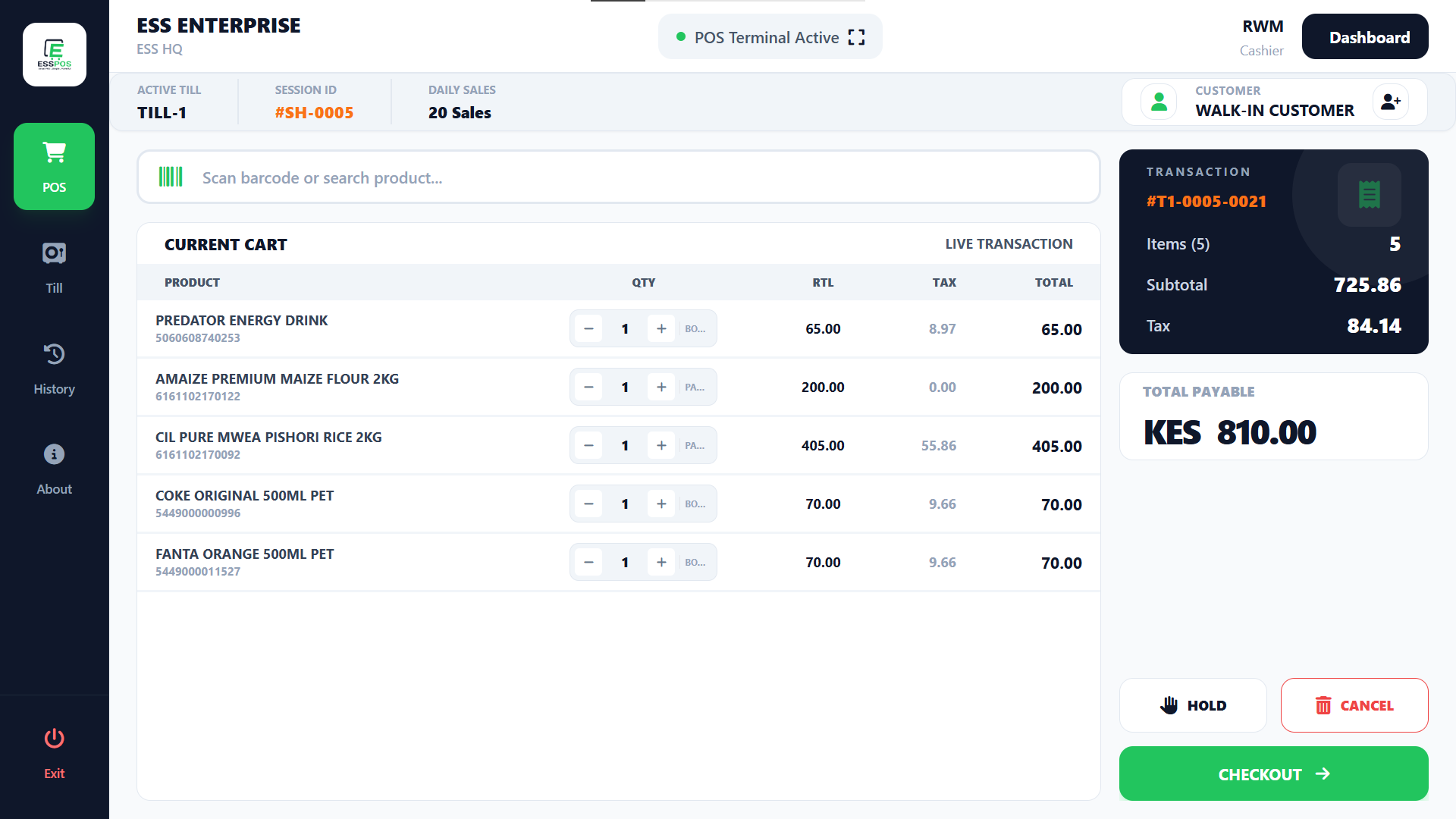
Task: Open the History section
Action: click(x=54, y=369)
